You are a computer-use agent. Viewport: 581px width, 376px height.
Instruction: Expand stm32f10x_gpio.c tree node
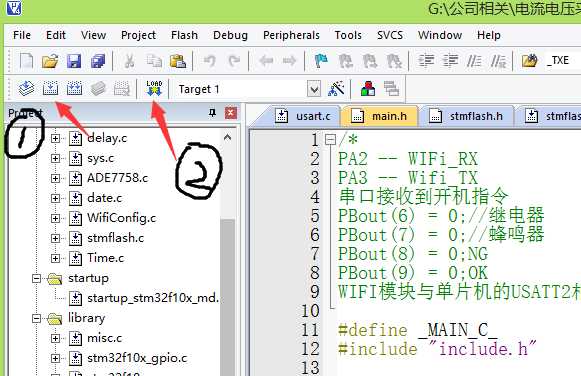[55, 358]
